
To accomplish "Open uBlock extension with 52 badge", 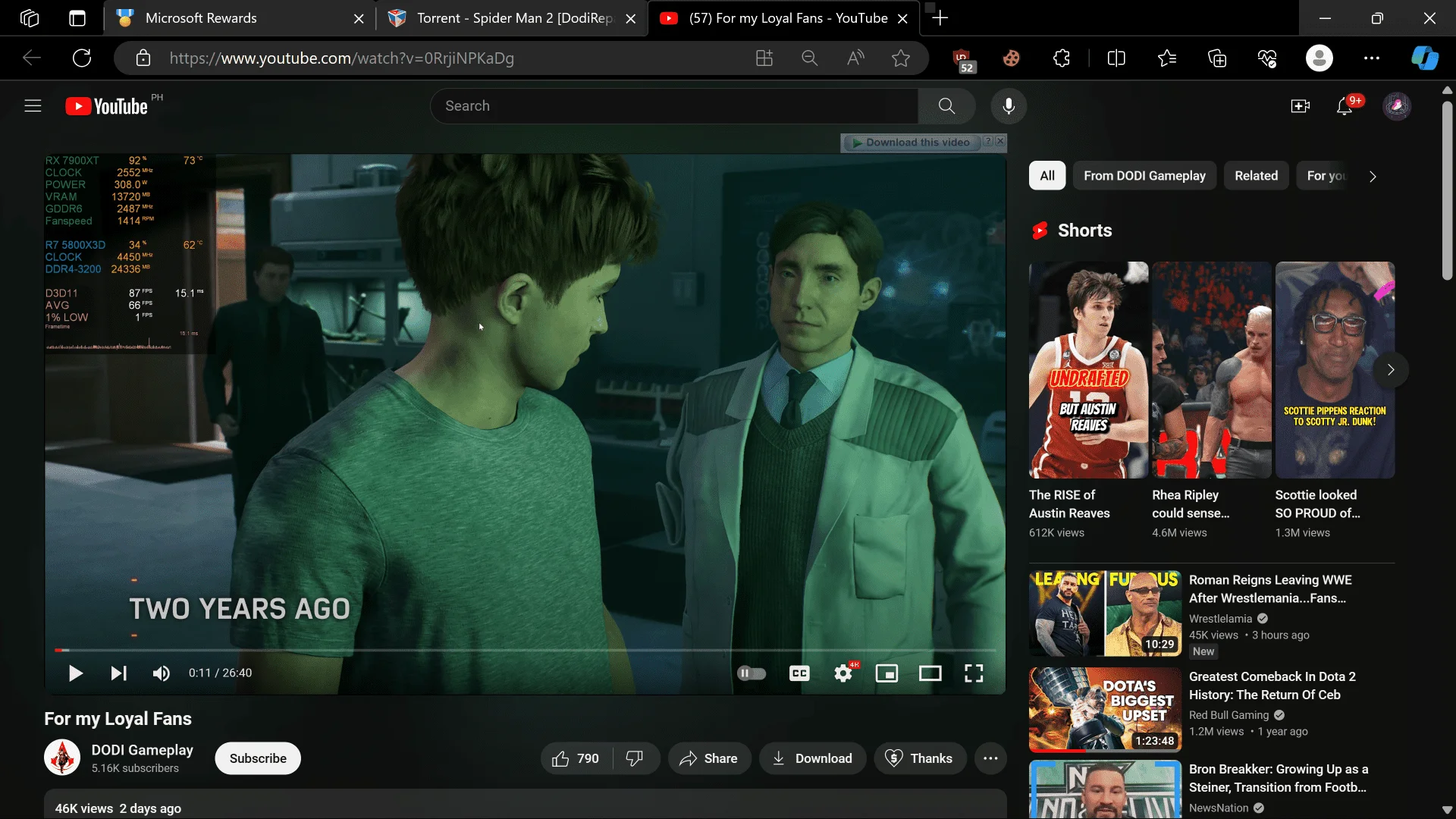I will (963, 59).
